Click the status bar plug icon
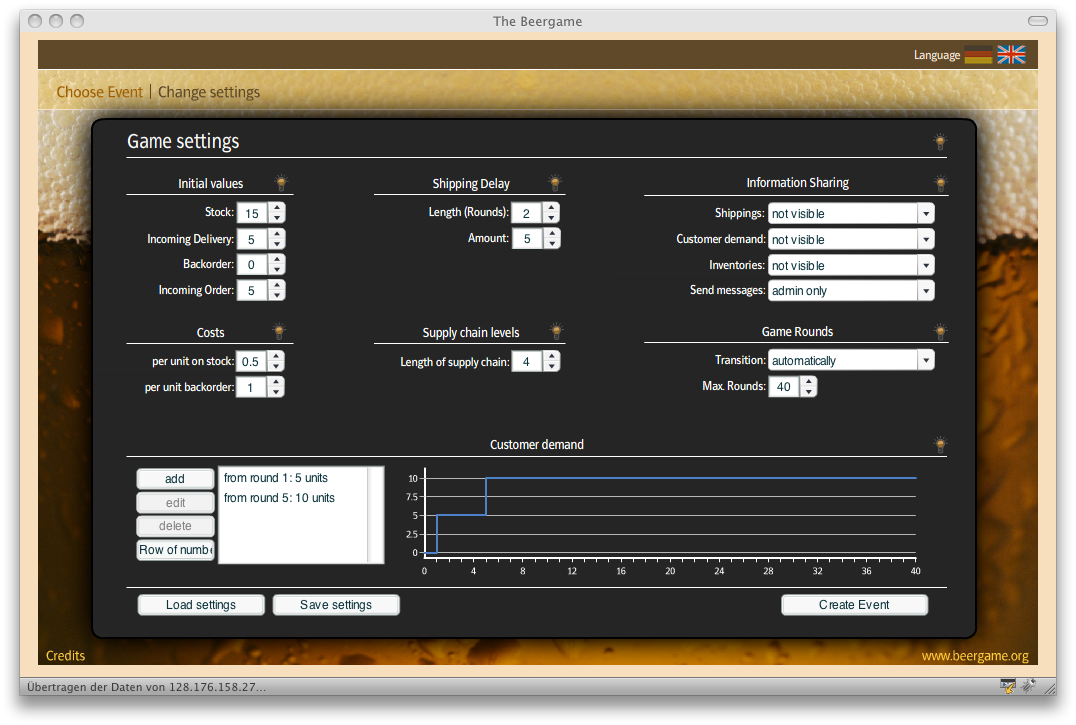 pyautogui.click(x=1028, y=686)
